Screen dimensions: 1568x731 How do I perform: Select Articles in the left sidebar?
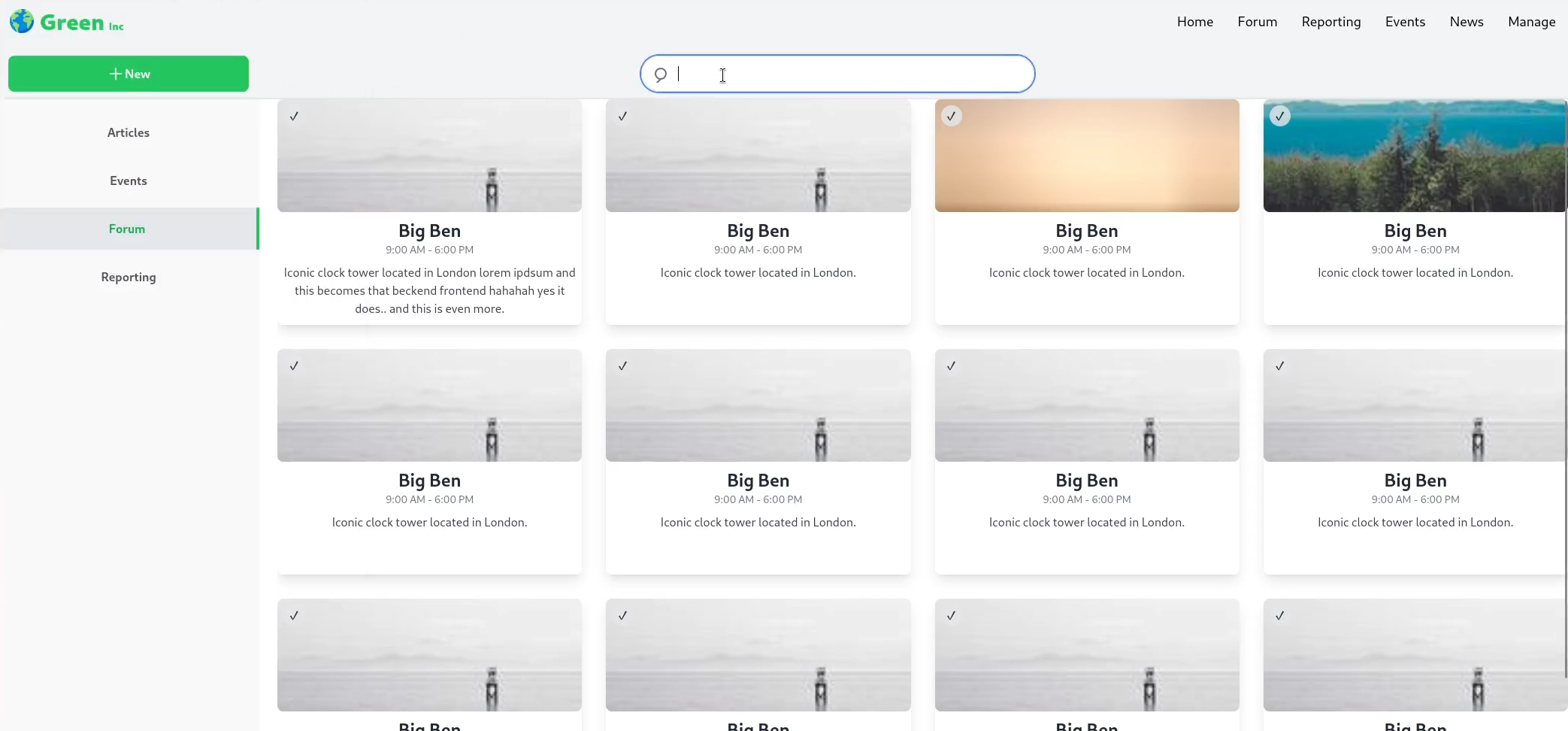(129, 132)
